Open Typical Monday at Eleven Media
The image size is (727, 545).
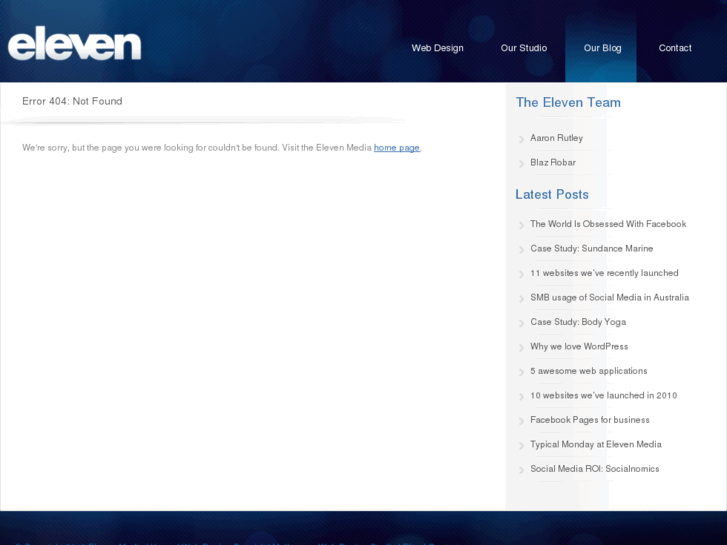[x=595, y=444]
